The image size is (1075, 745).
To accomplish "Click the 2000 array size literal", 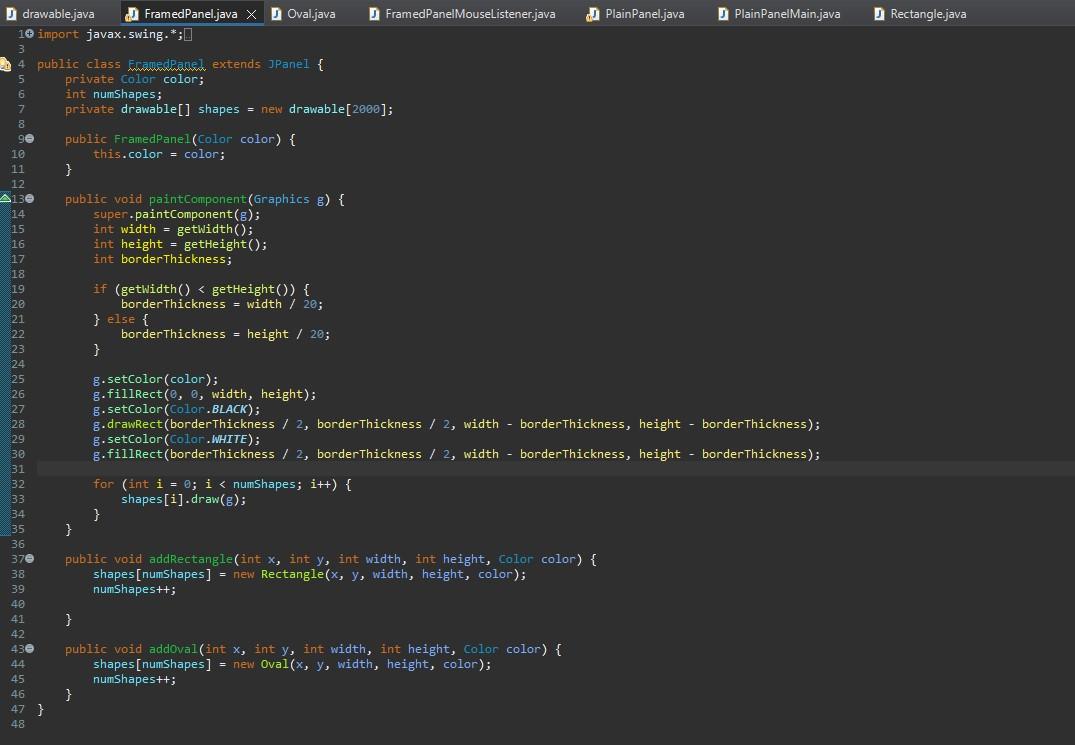I will point(365,109).
